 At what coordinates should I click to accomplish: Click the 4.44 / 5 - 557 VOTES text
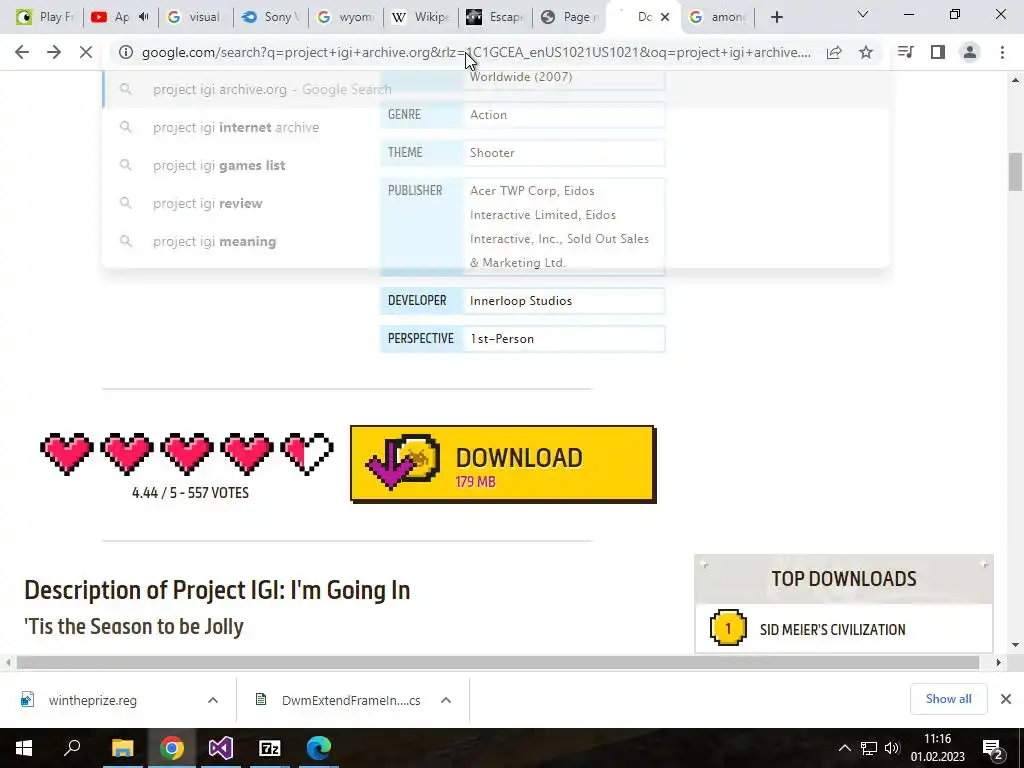coord(190,493)
